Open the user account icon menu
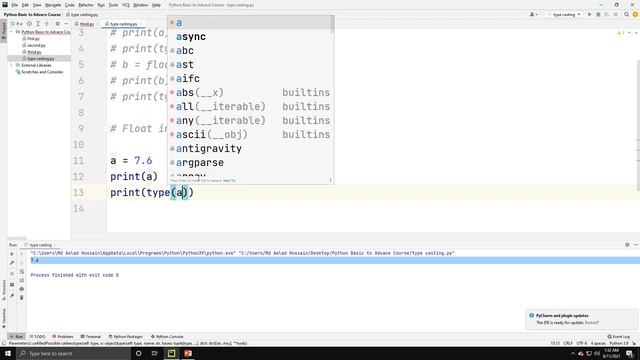 click(533, 14)
